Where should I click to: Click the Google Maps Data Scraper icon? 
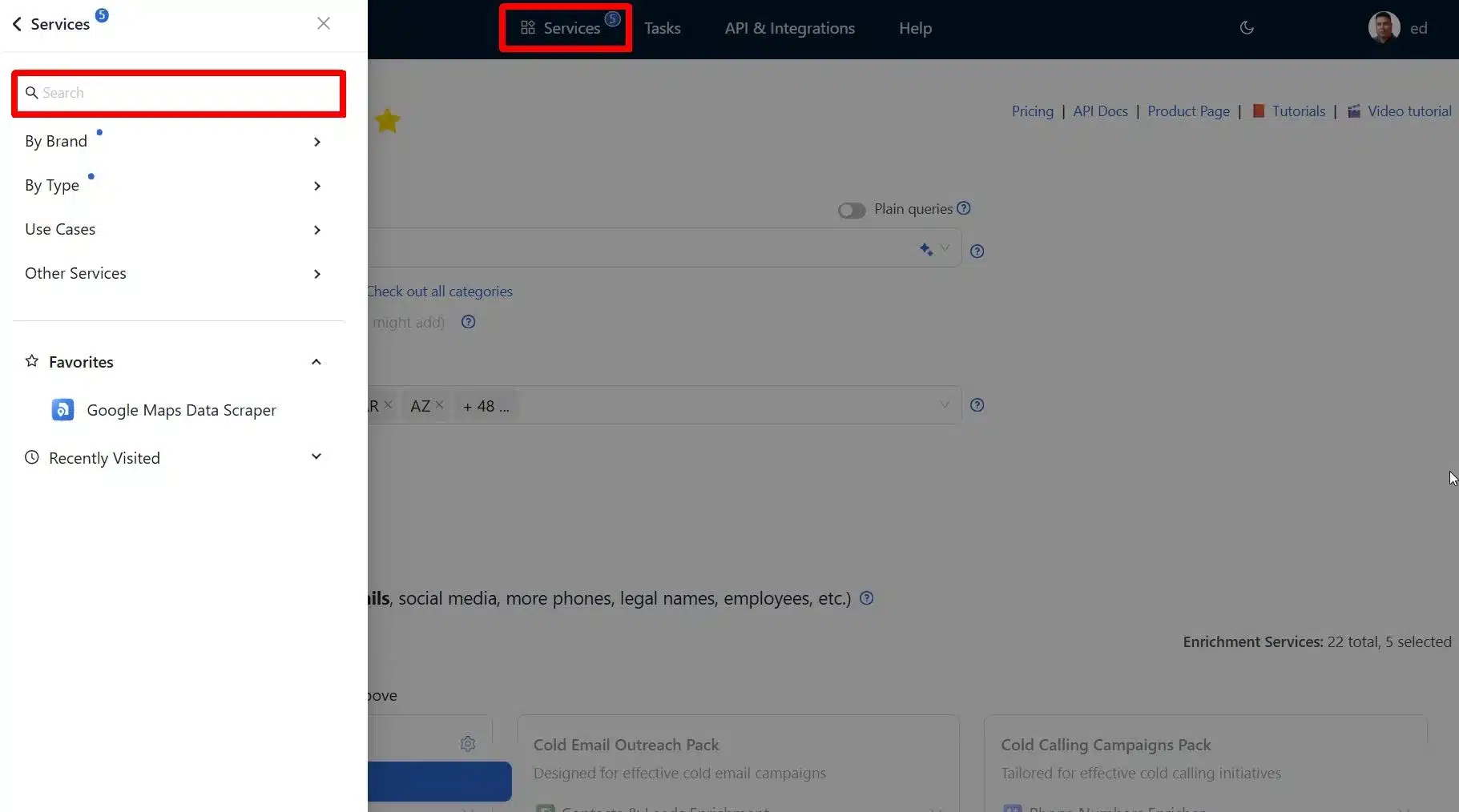tap(62, 410)
